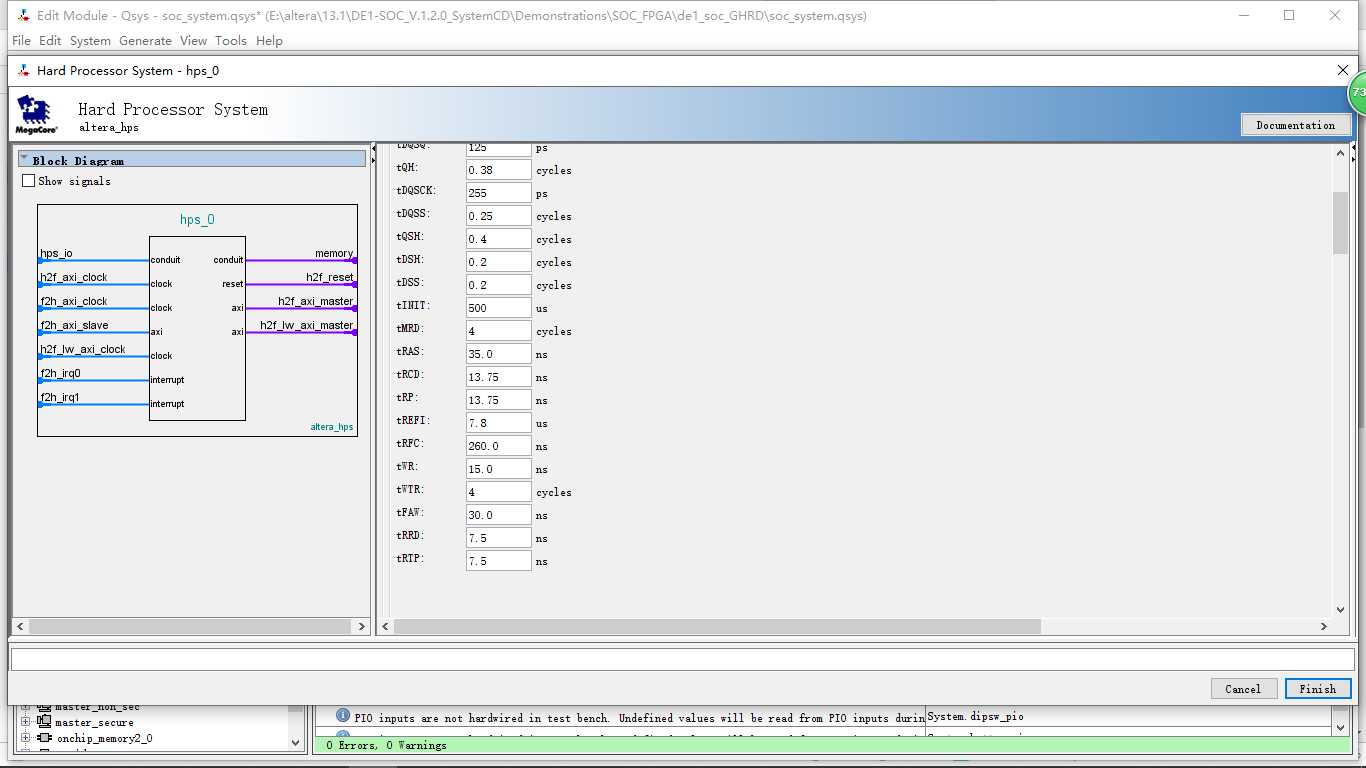Screen dimensions: 1366x768
Task: Open the System menu
Action: pos(90,41)
